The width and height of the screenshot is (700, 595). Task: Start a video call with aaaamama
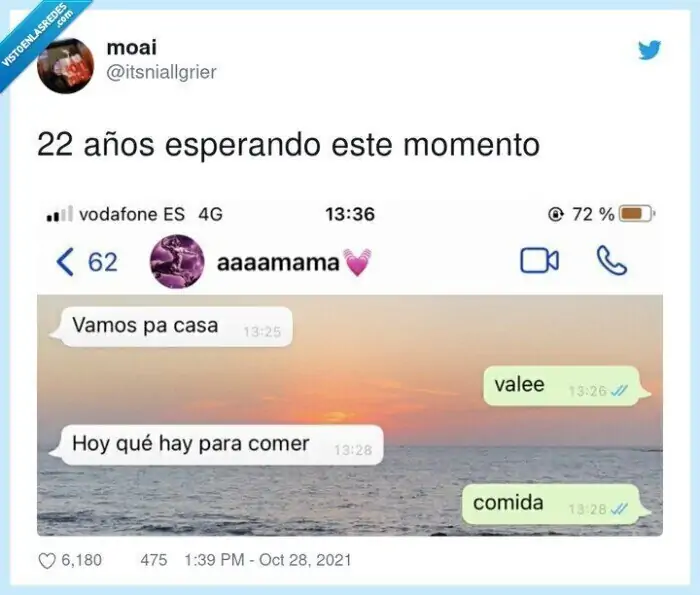539,260
